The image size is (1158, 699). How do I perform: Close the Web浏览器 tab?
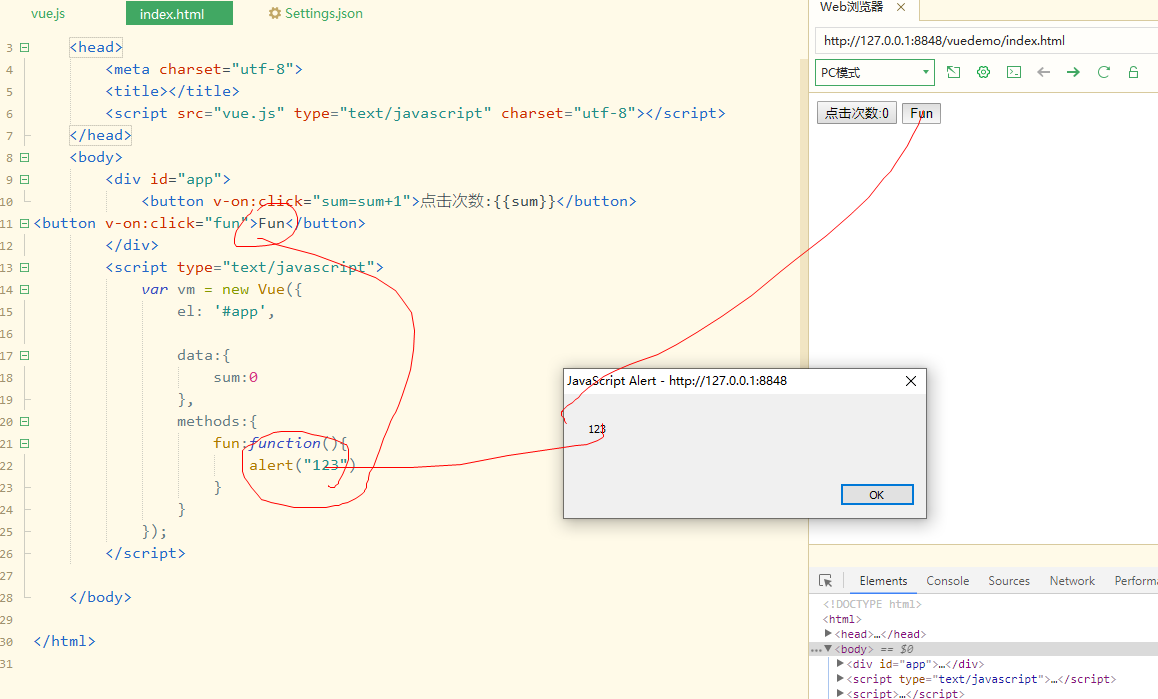[x=901, y=7]
